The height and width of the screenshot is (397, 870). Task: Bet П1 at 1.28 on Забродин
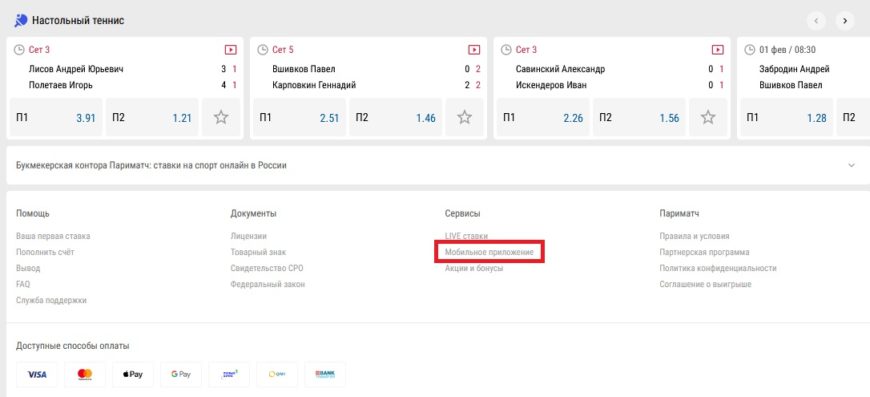tap(787, 118)
